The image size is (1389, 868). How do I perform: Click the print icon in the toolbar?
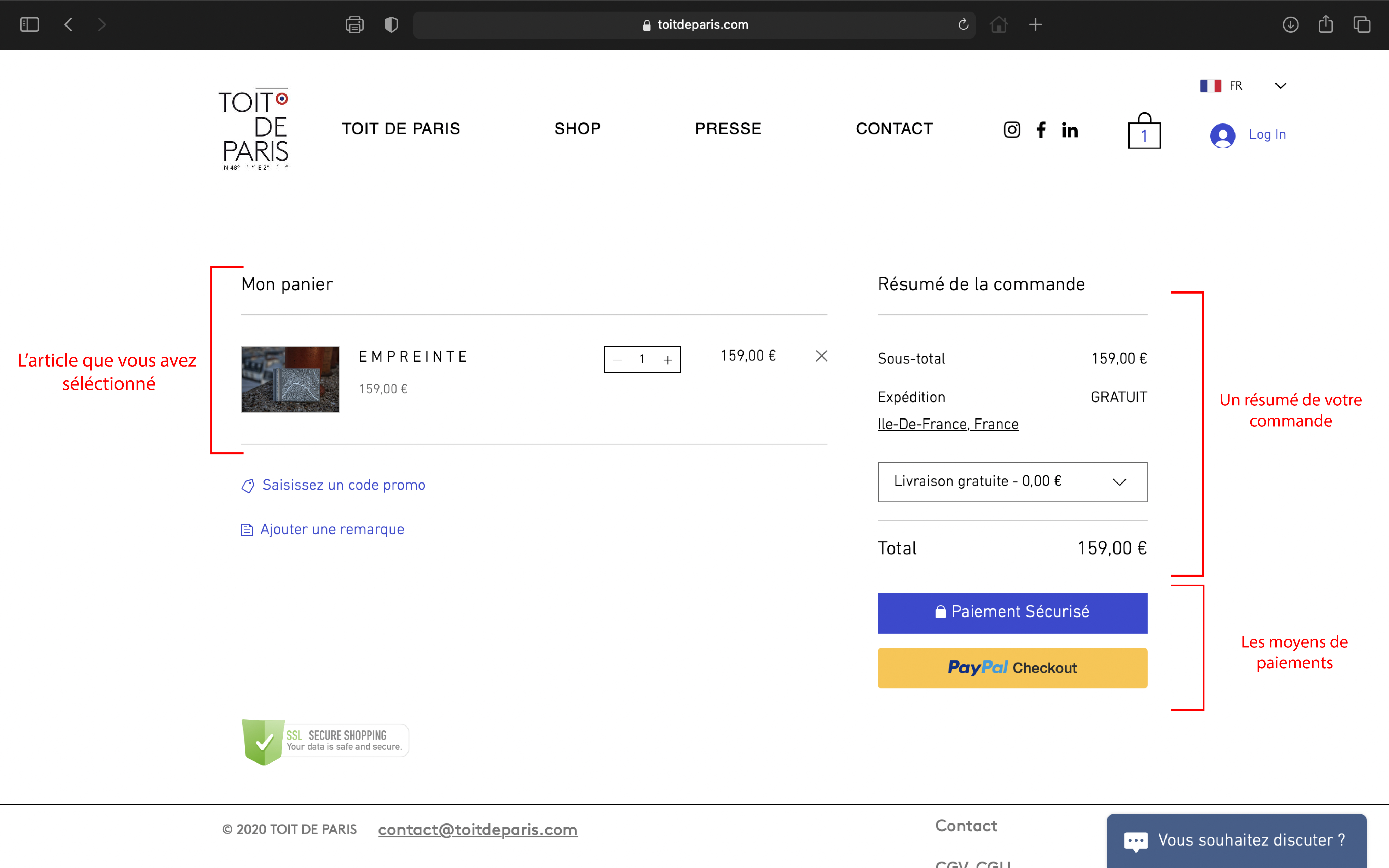(354, 25)
